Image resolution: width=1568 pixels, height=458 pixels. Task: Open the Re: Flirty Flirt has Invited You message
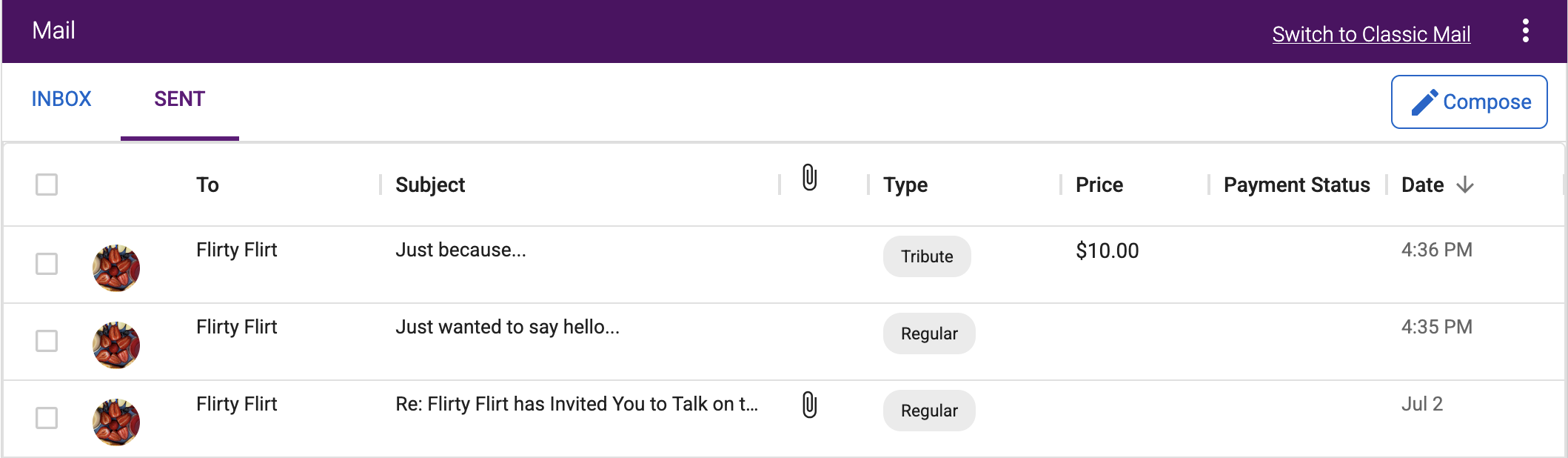[x=577, y=404]
